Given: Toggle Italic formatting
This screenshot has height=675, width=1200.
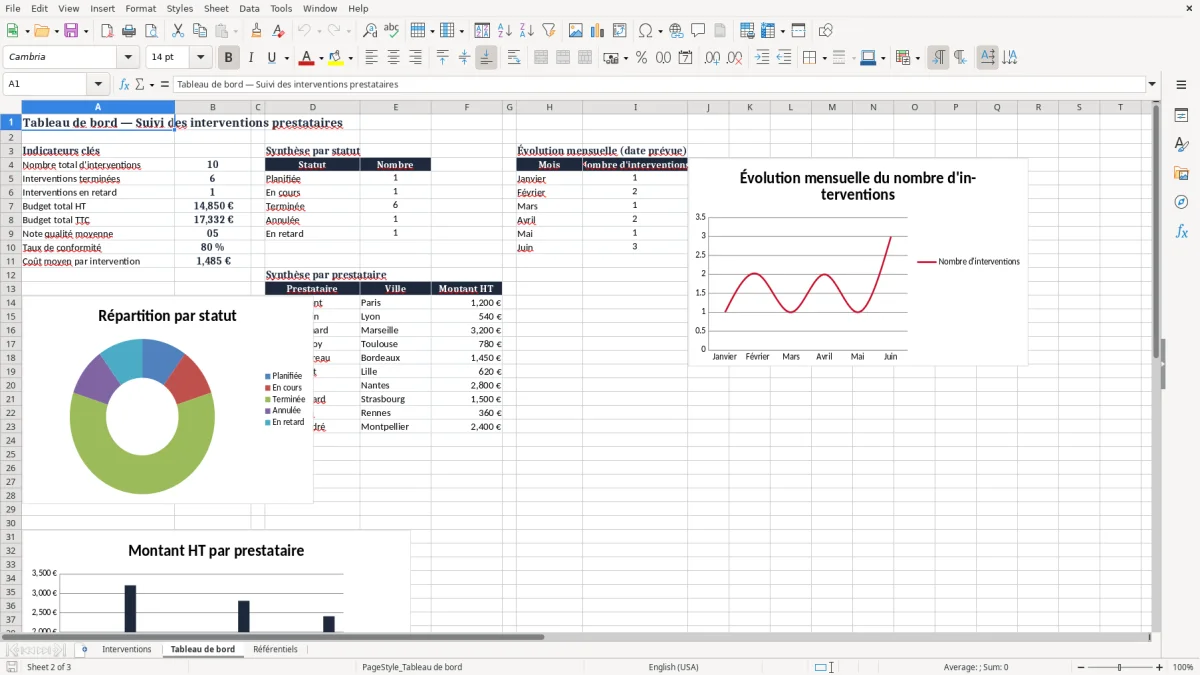Looking at the screenshot, I should click(251, 58).
